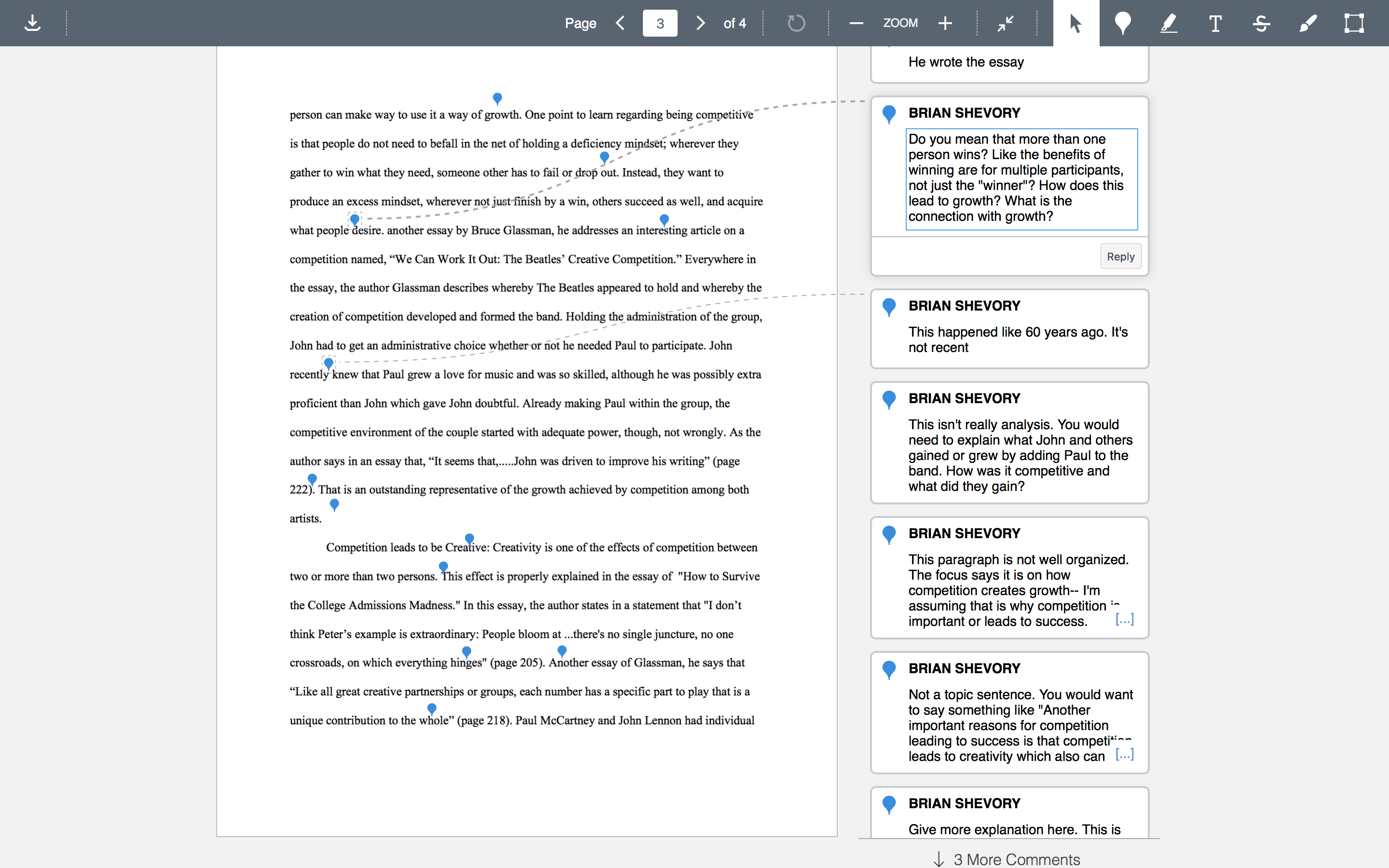Viewport: 1389px width, 868px height.
Task: Click the annotation pin above 'drop out. Instead'
Action: click(x=604, y=157)
